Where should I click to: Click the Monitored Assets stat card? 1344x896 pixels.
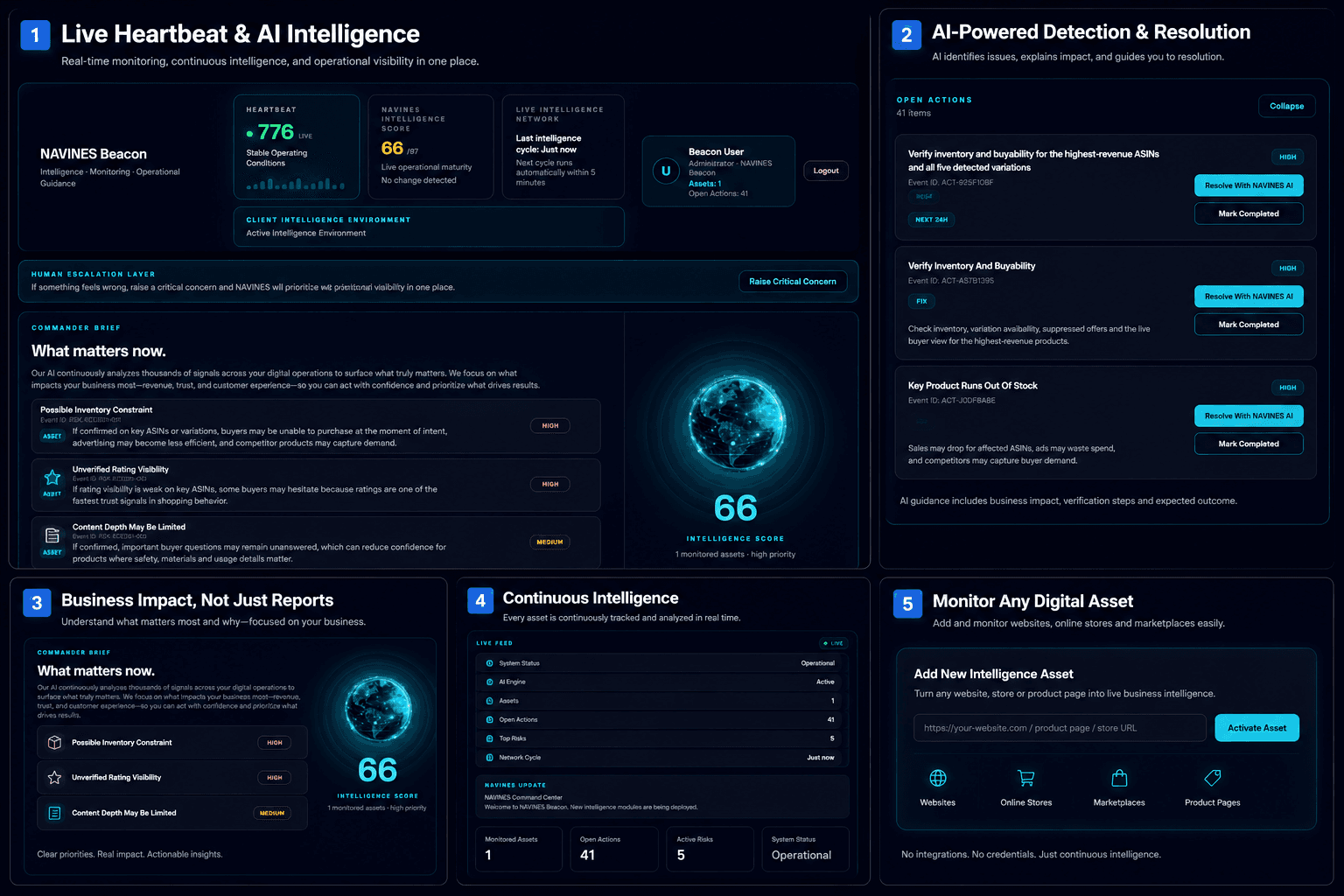click(518, 849)
